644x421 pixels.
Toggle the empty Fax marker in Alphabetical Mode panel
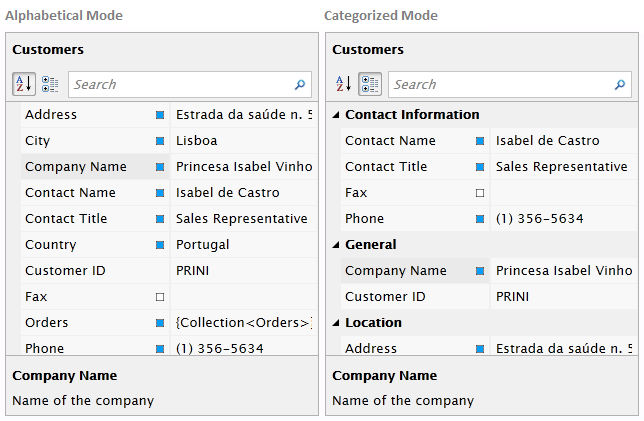160,297
